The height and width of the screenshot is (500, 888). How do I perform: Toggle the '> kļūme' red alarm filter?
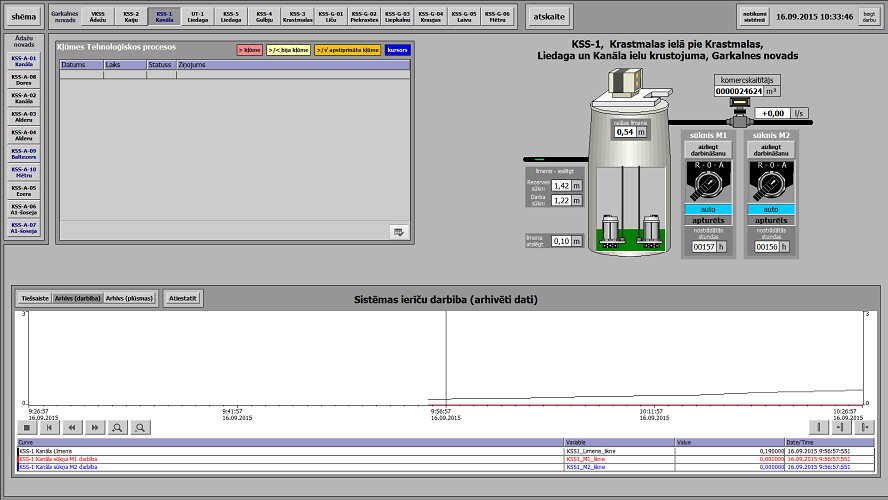click(249, 49)
